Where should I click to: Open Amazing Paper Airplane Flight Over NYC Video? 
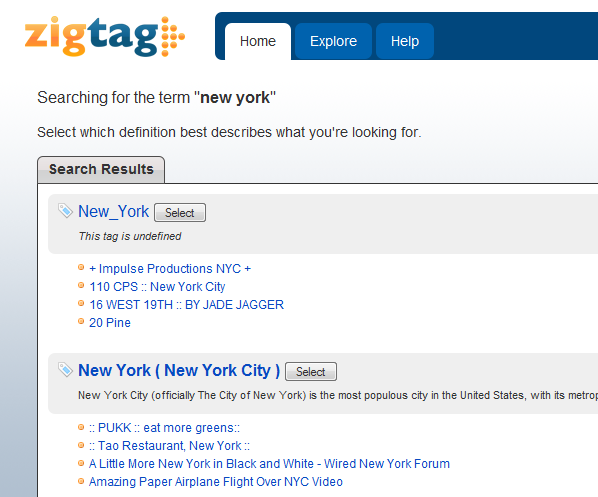pos(216,482)
